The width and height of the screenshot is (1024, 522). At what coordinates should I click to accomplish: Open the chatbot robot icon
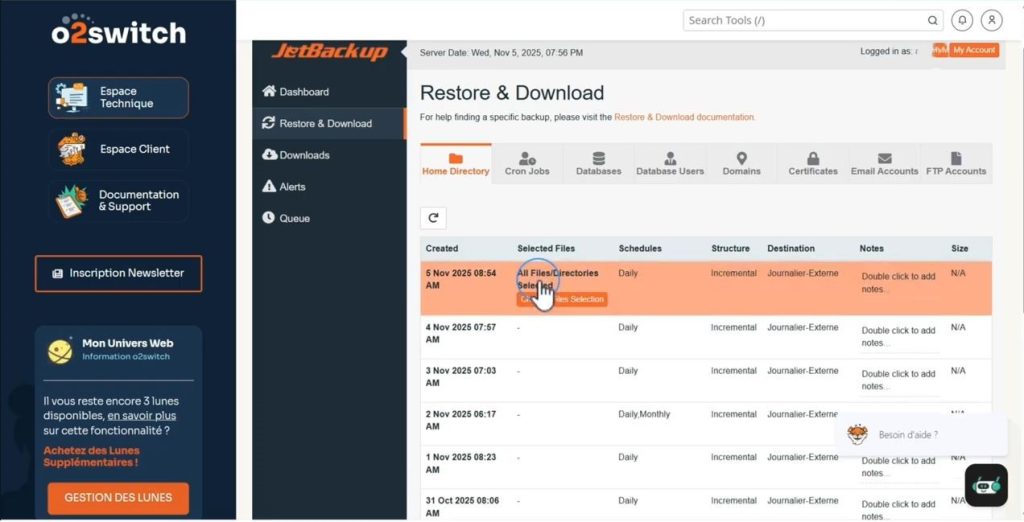pyautogui.click(x=986, y=485)
